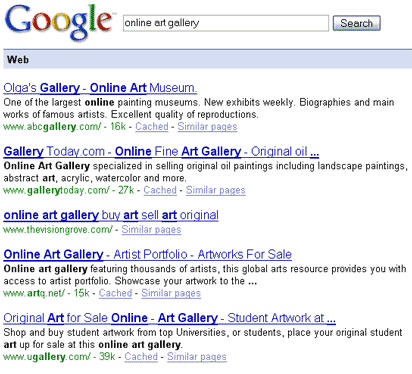Click the www.thevisiongrove.com/ URL text
The image size is (412, 374).
point(58,230)
